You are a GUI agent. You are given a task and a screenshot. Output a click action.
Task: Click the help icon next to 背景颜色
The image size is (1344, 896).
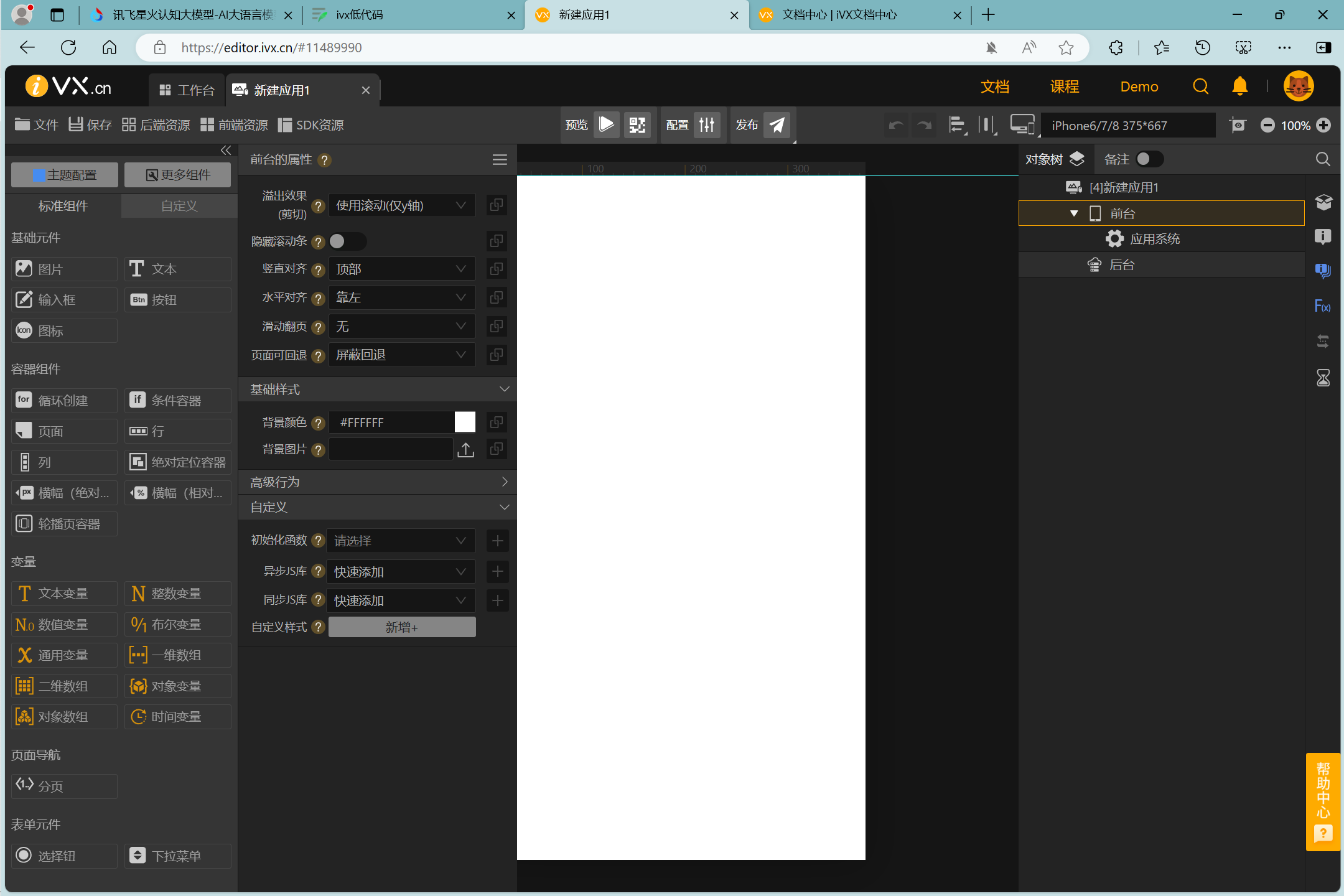[318, 423]
